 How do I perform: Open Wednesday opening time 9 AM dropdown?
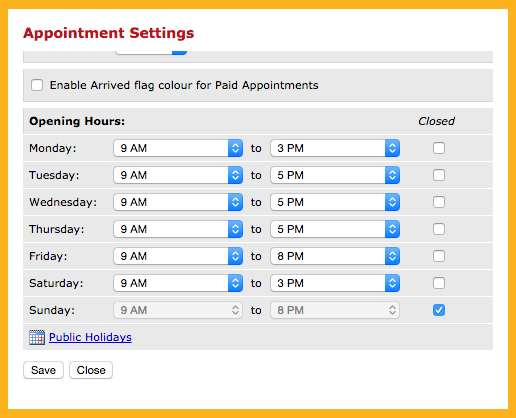click(x=178, y=202)
